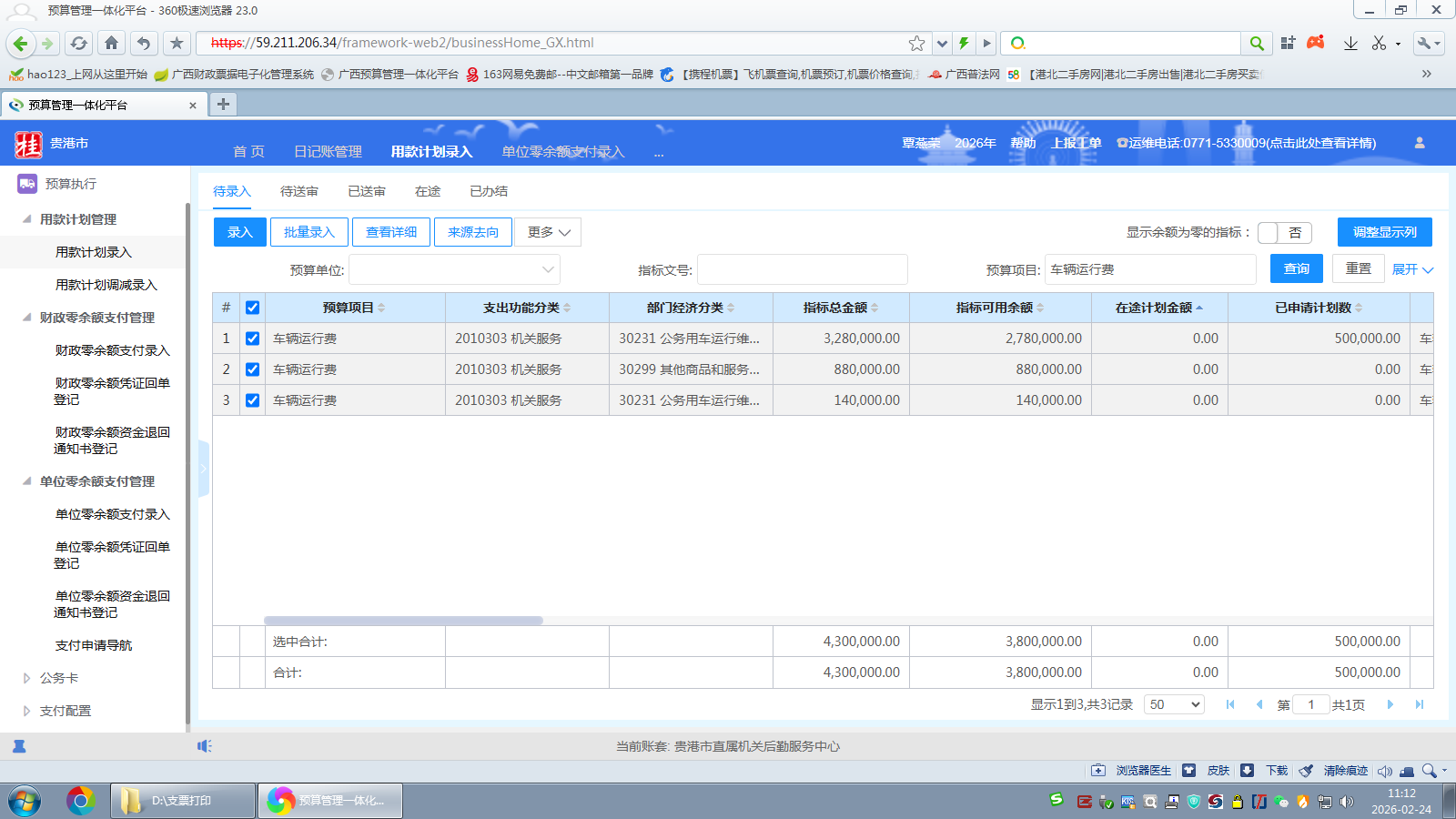Screen dimensions: 1456x819
Task: Launch Chrome from the Windows taskbar
Action: pos(80,801)
